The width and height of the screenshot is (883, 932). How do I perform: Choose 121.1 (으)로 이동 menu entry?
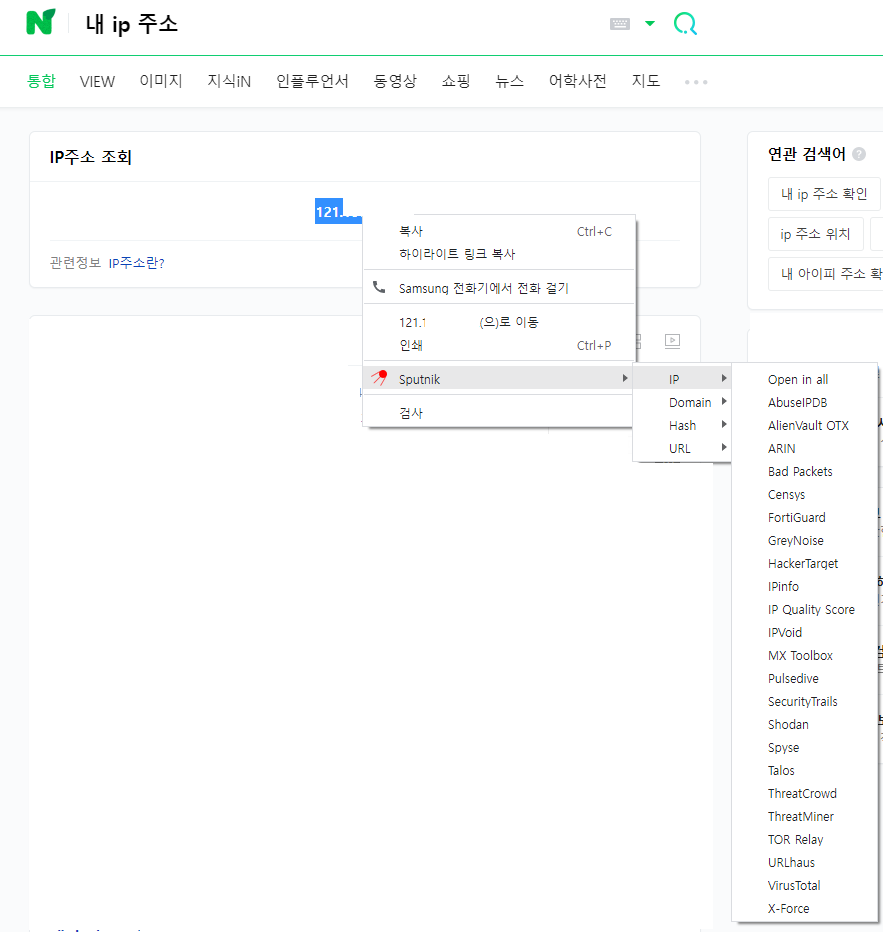(499, 322)
